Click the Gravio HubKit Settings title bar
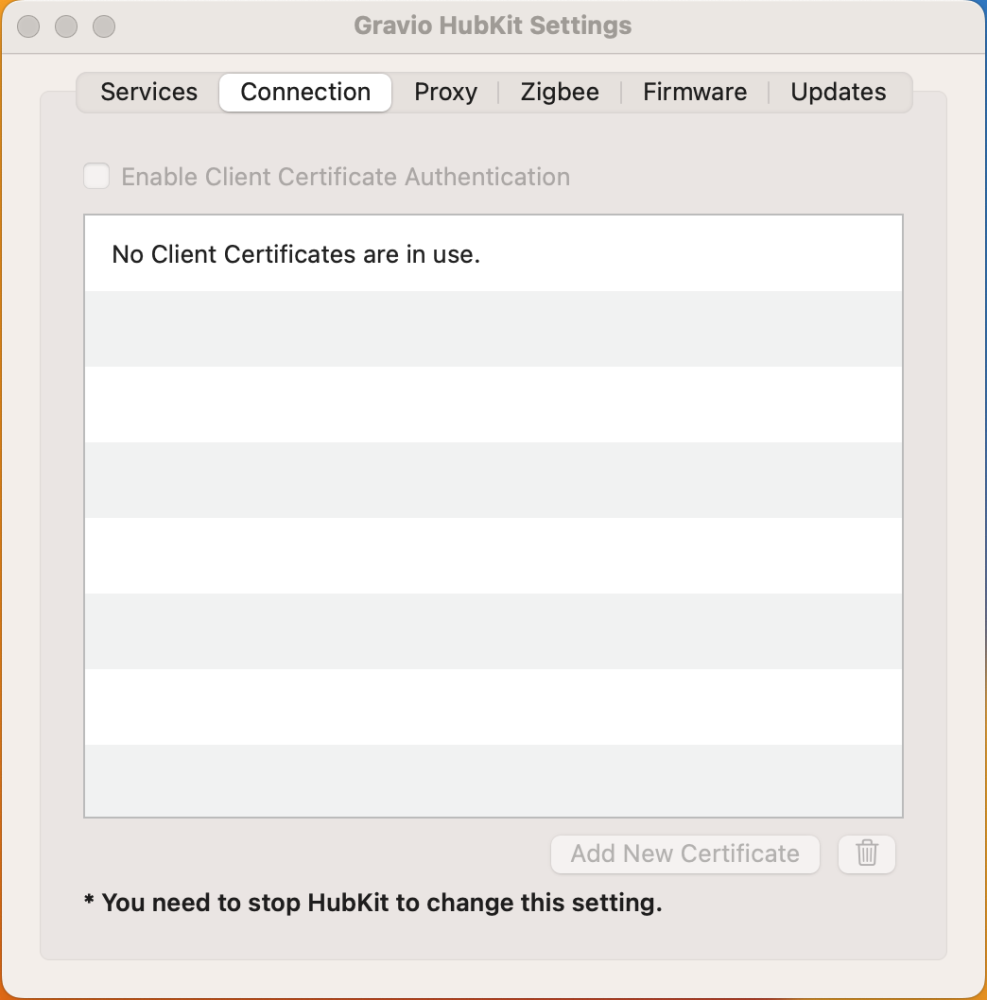Viewport: 987px width, 1000px height. click(x=494, y=25)
